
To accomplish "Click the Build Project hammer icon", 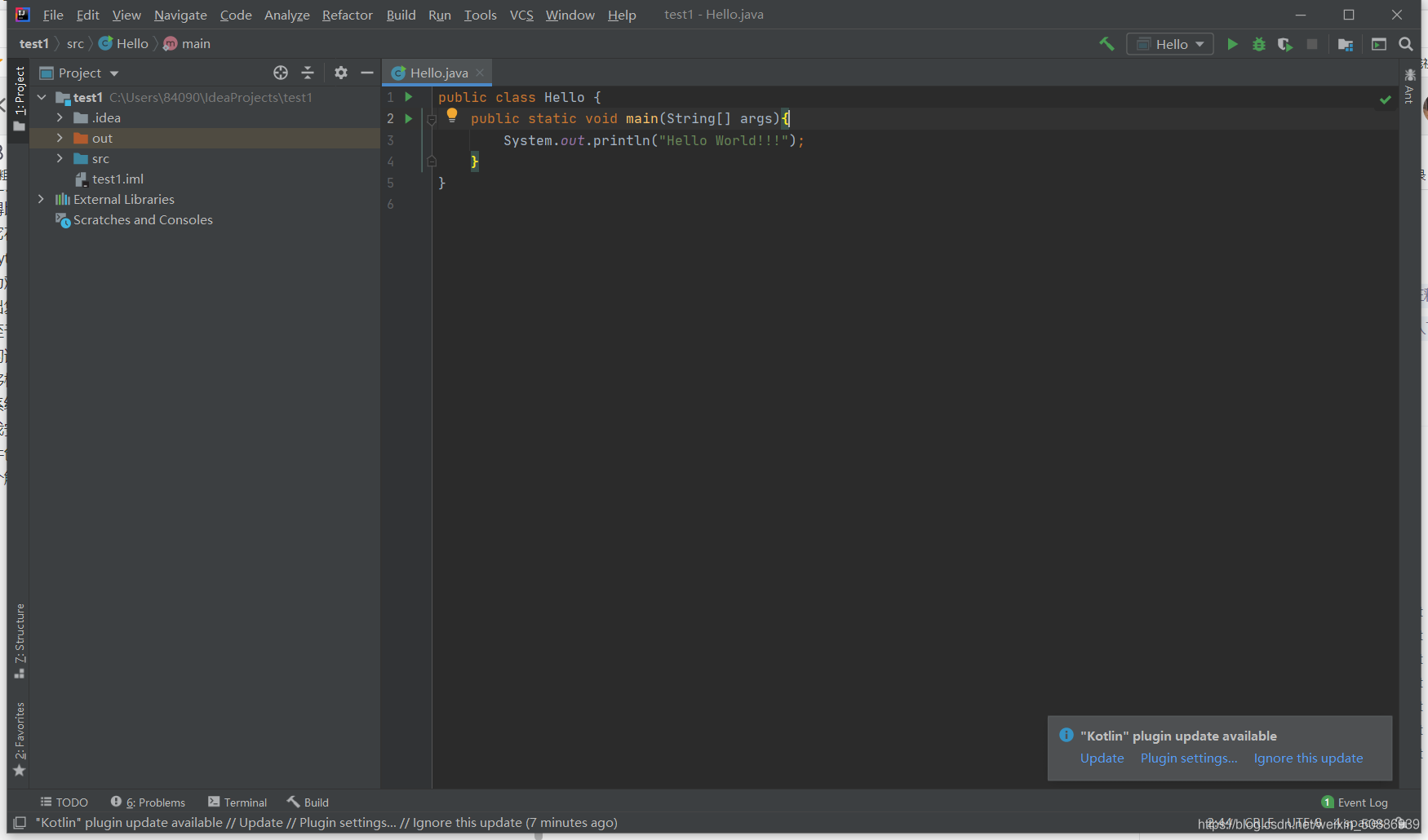I will [1106, 44].
